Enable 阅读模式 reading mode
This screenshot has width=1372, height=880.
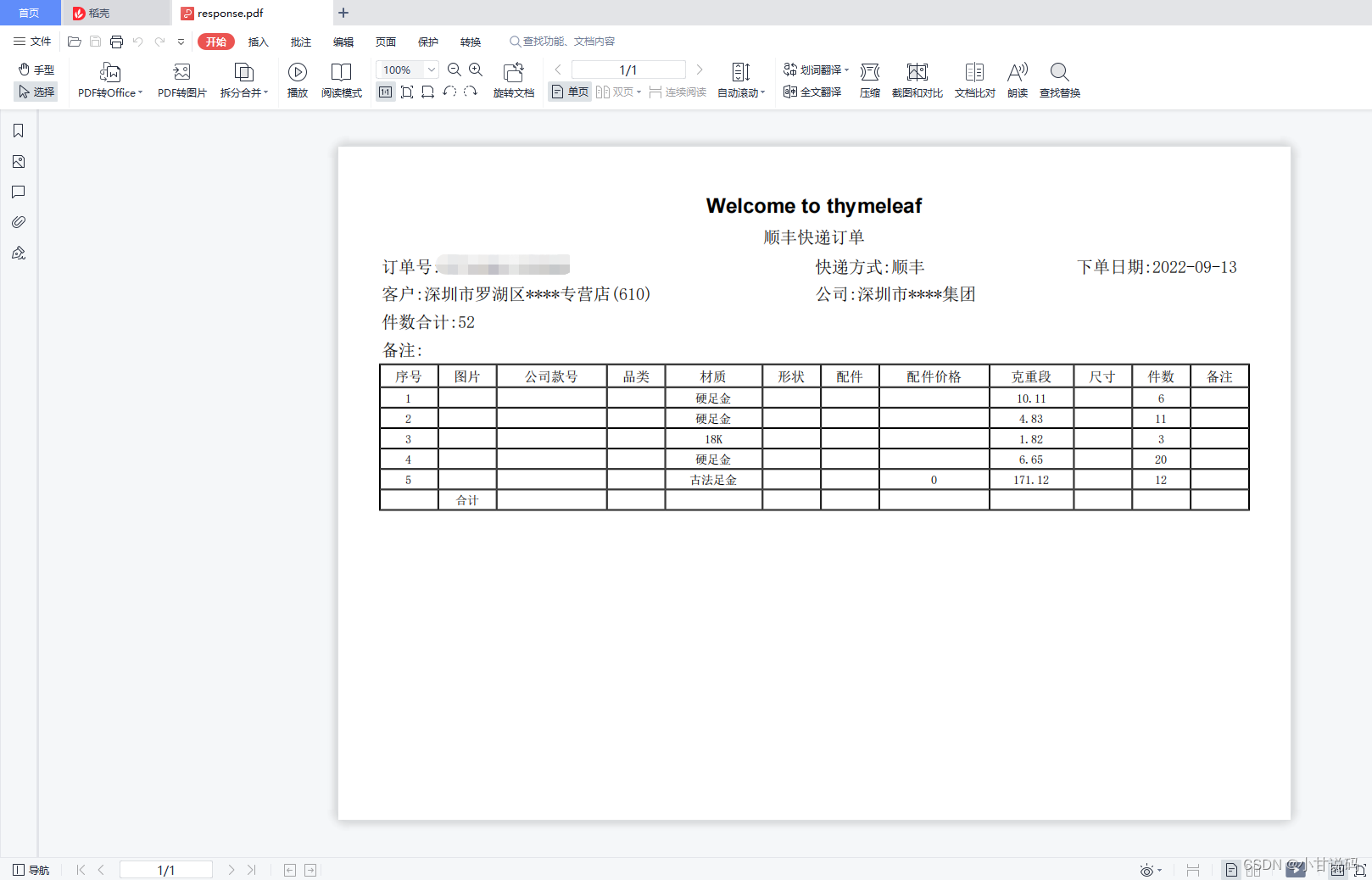coord(342,73)
